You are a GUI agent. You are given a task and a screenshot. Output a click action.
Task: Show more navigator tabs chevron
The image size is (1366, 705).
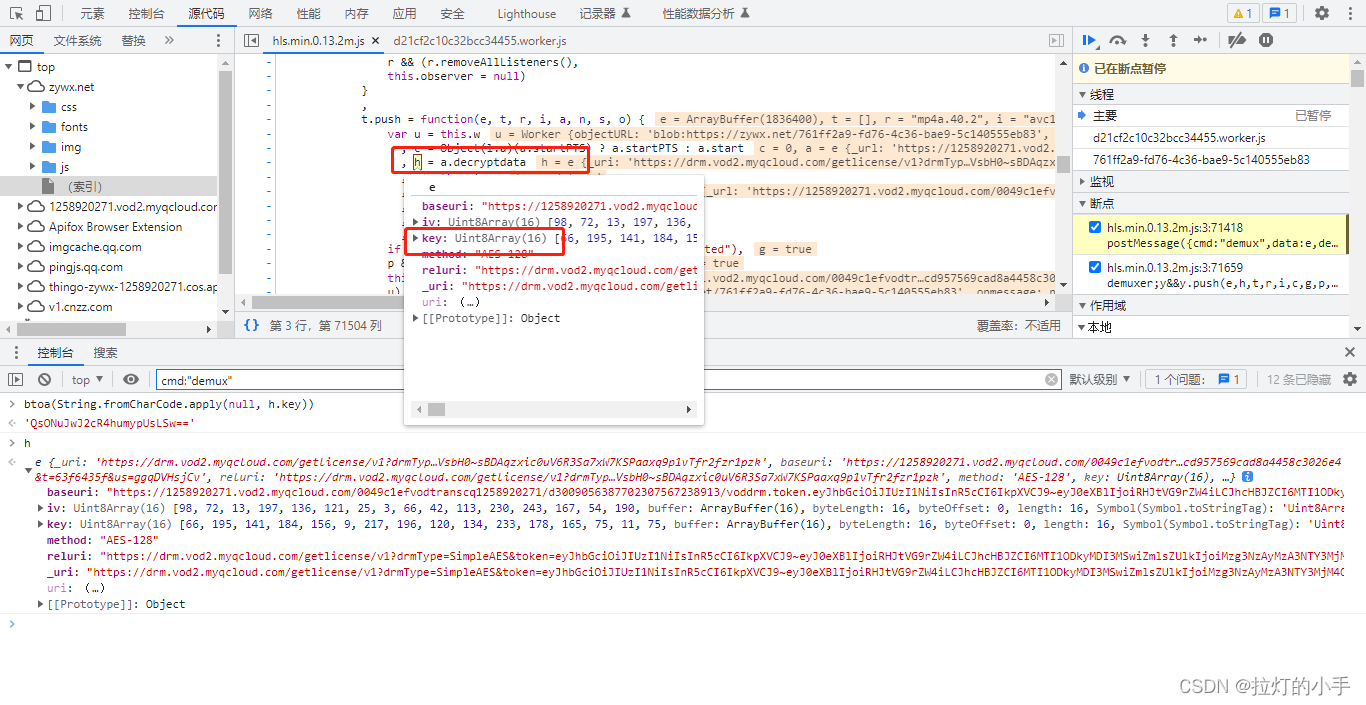tap(169, 40)
